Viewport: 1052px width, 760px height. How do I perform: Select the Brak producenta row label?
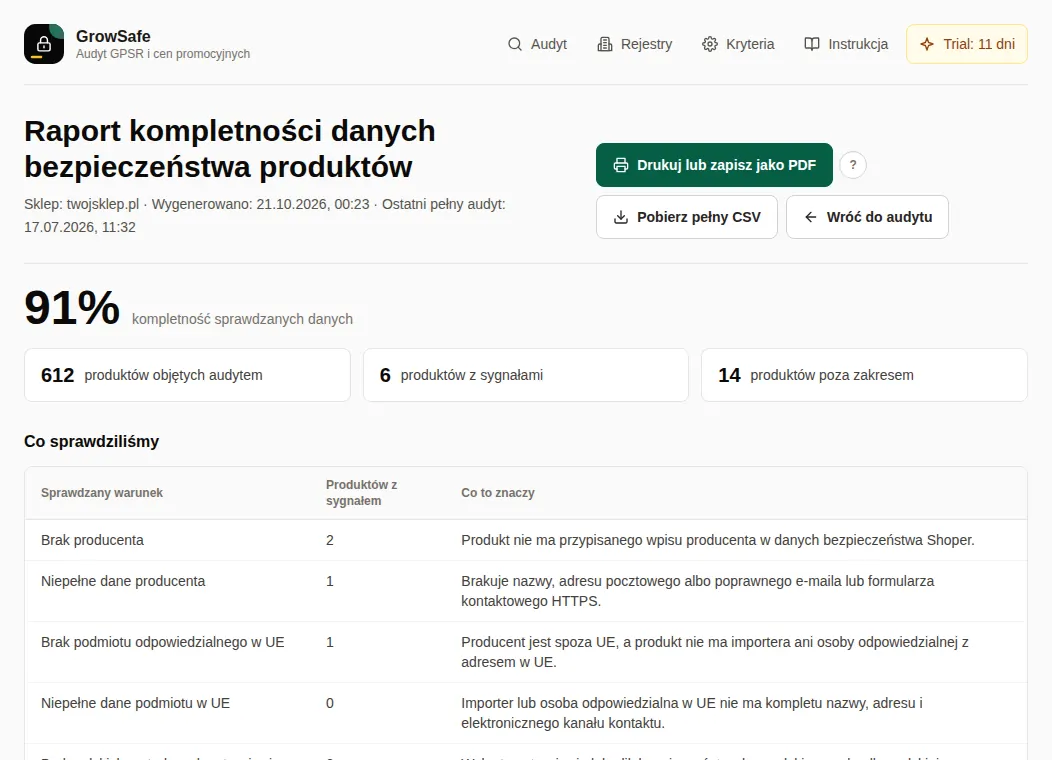(x=93, y=540)
